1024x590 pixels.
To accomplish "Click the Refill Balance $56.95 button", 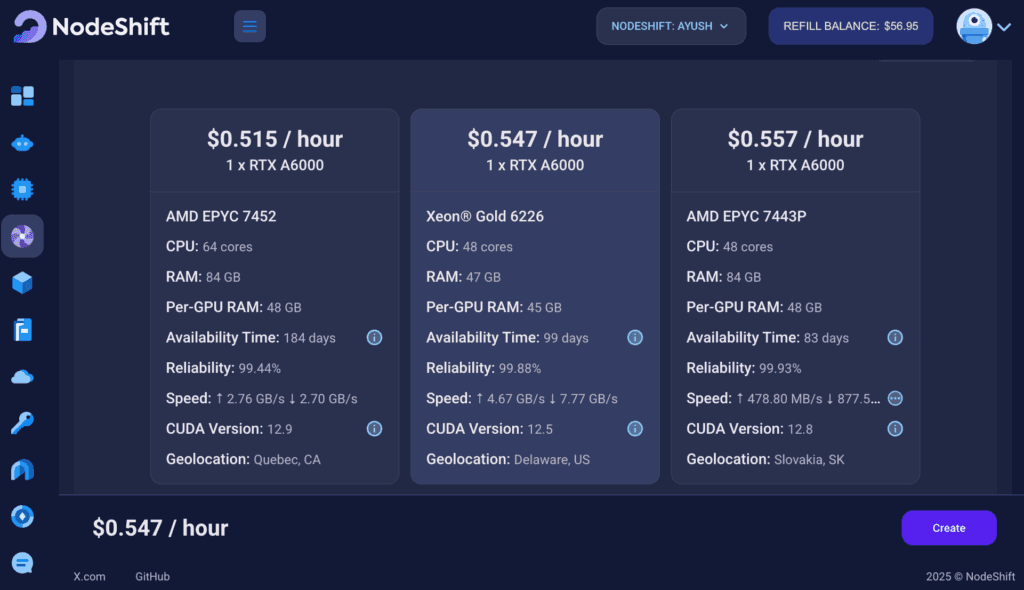I will [x=850, y=26].
